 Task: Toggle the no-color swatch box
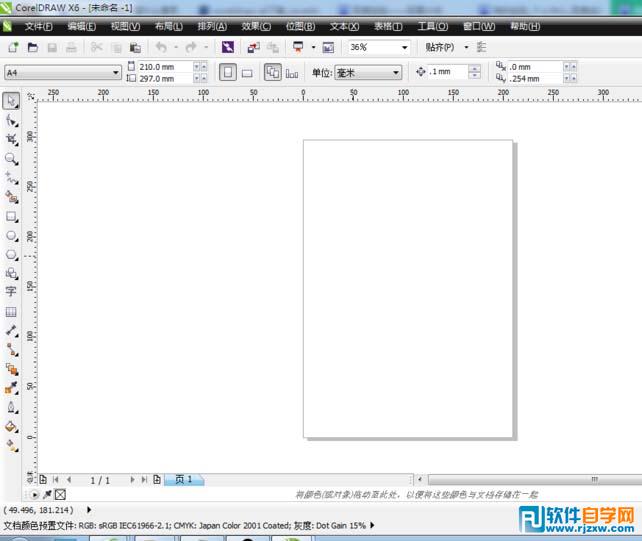point(60,494)
